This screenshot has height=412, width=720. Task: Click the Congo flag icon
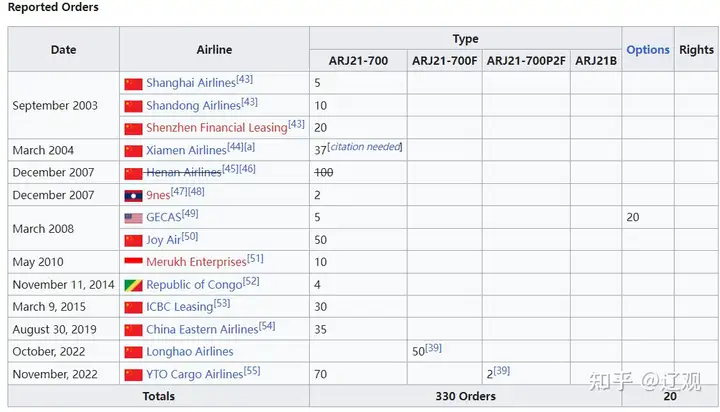[133, 286]
